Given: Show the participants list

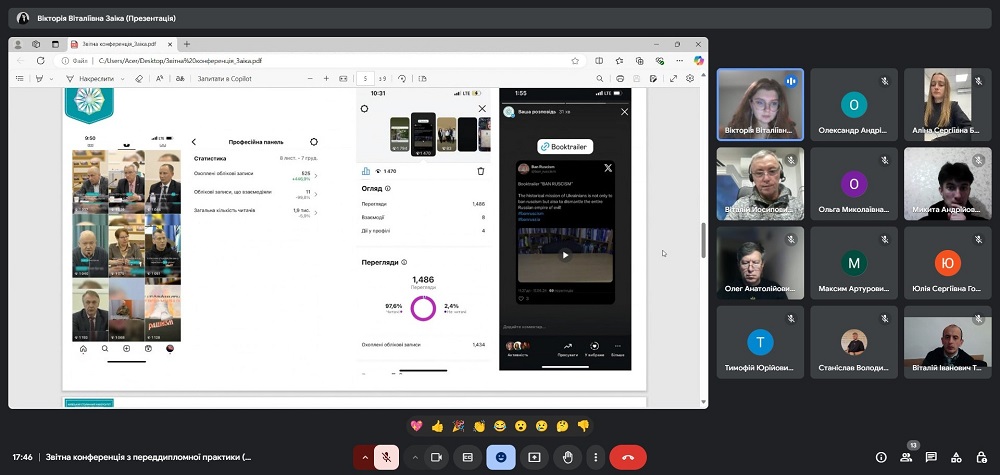Looking at the screenshot, I should click(x=906, y=457).
